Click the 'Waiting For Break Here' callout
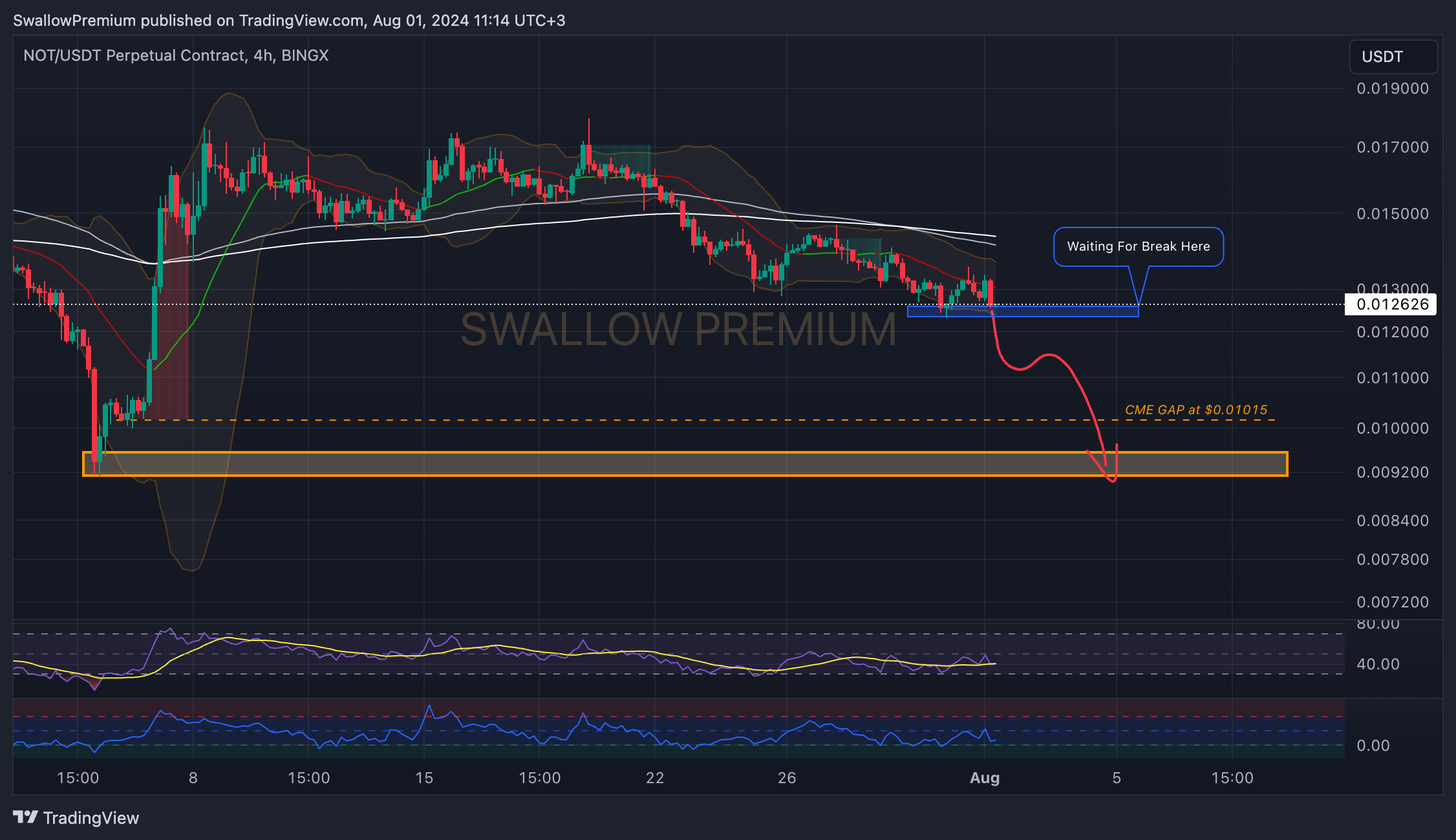This screenshot has height=840, width=1456. (1138, 246)
